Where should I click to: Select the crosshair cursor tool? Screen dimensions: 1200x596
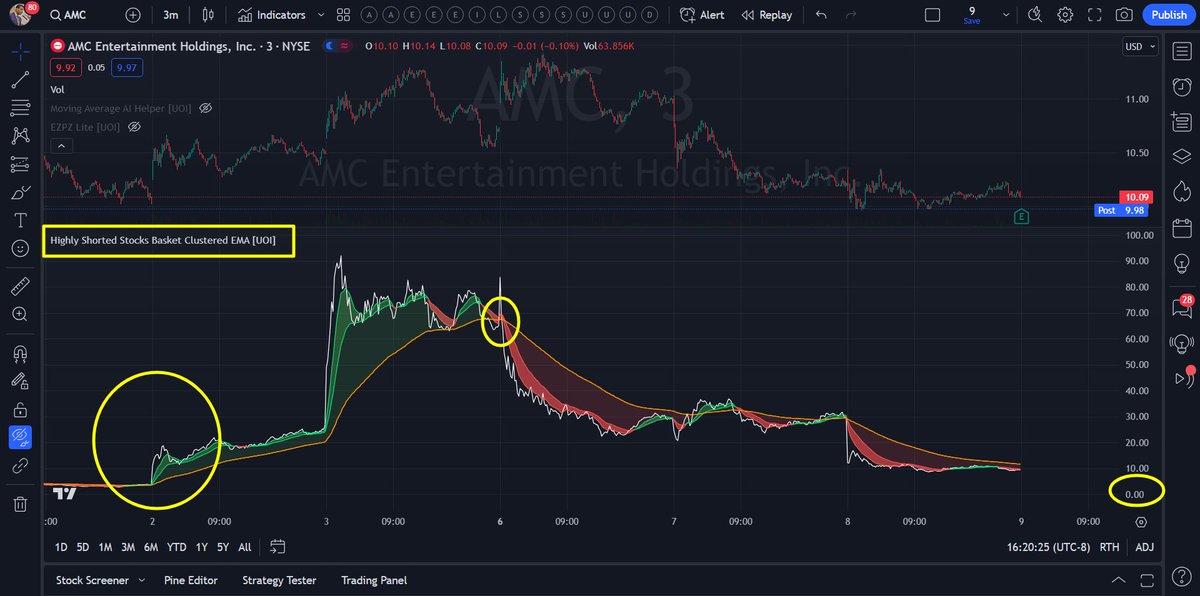click(x=20, y=51)
